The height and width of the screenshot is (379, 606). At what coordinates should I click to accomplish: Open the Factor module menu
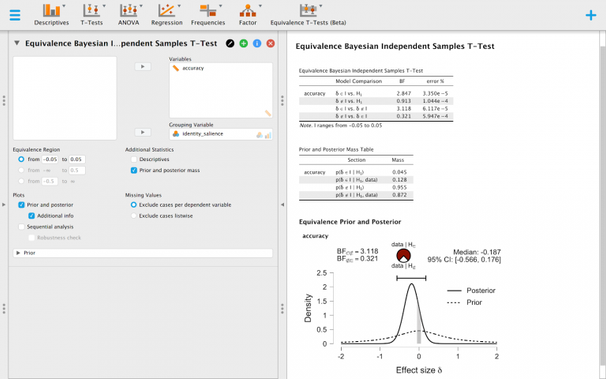(248, 15)
